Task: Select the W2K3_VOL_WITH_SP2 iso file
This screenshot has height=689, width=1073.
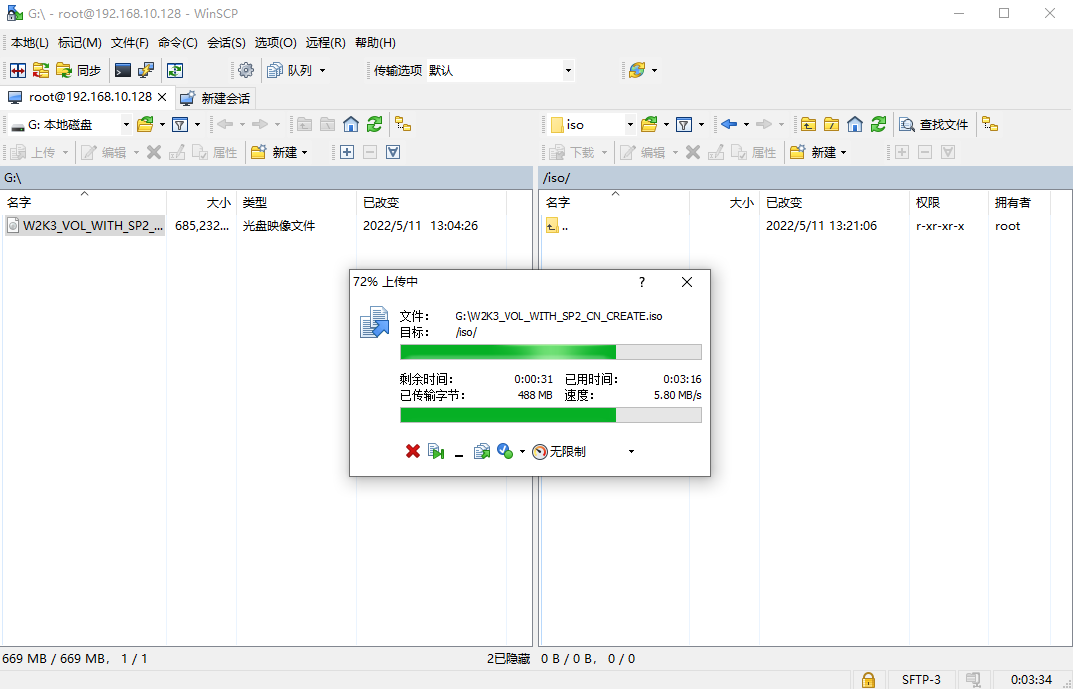Action: click(x=85, y=226)
